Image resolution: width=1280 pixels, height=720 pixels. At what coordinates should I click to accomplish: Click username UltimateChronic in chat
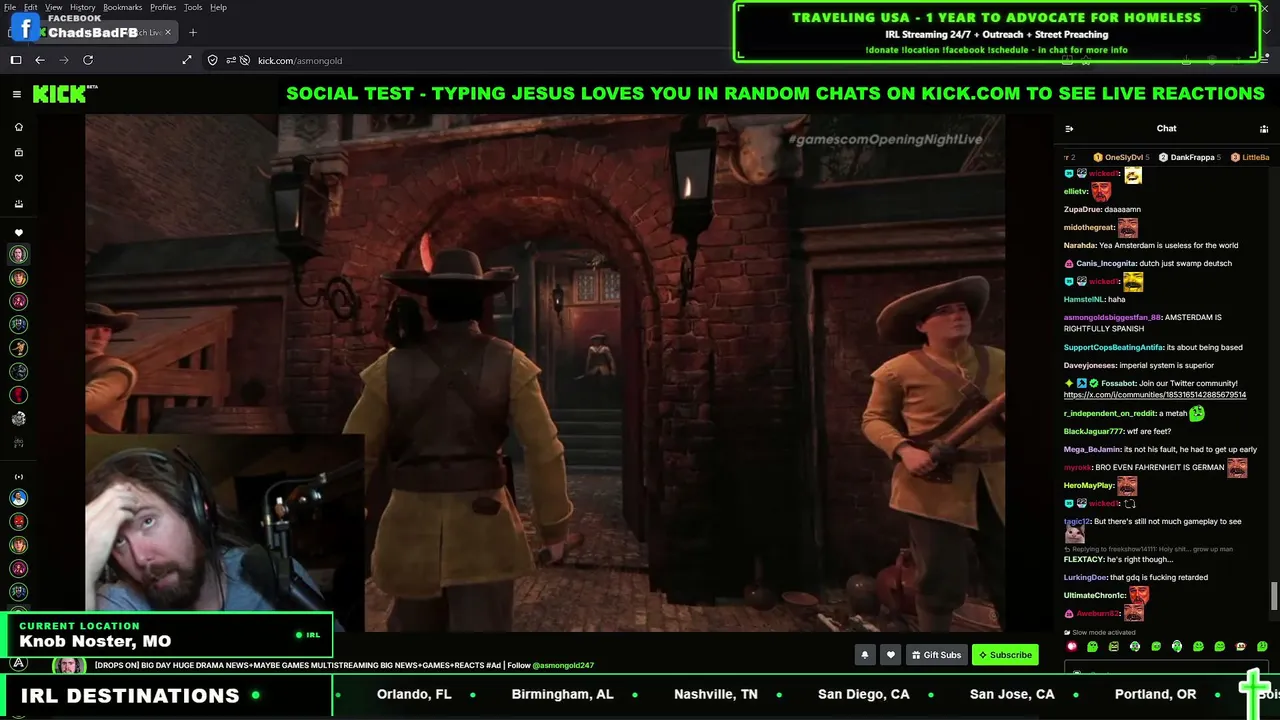point(1094,595)
